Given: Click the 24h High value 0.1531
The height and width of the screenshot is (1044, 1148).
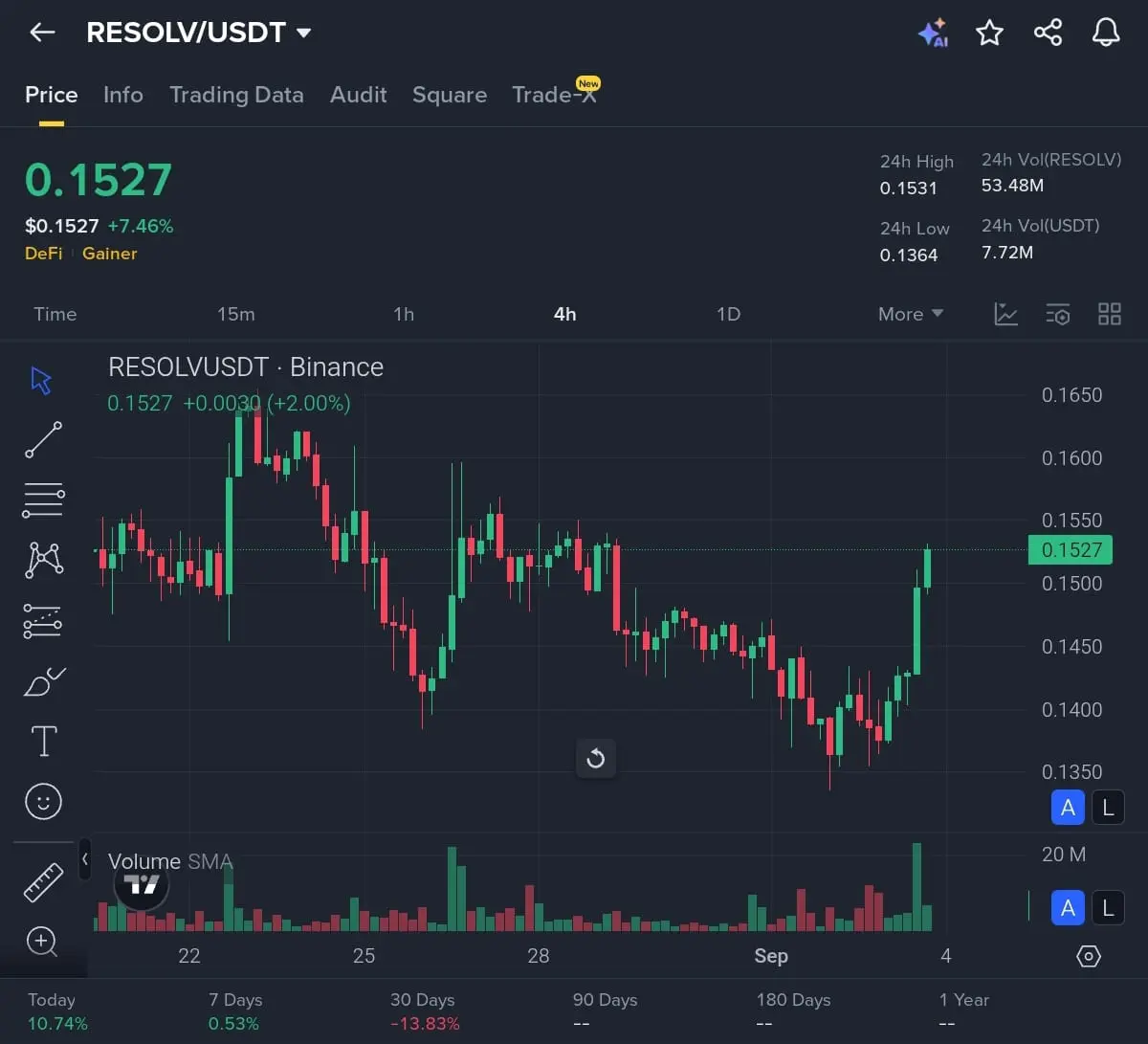Looking at the screenshot, I should 909,189.
